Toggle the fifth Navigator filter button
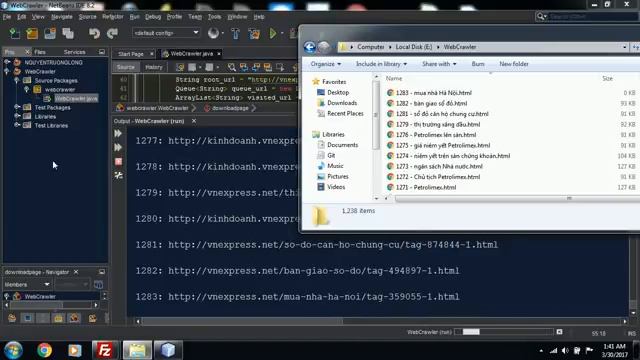 (74, 318)
